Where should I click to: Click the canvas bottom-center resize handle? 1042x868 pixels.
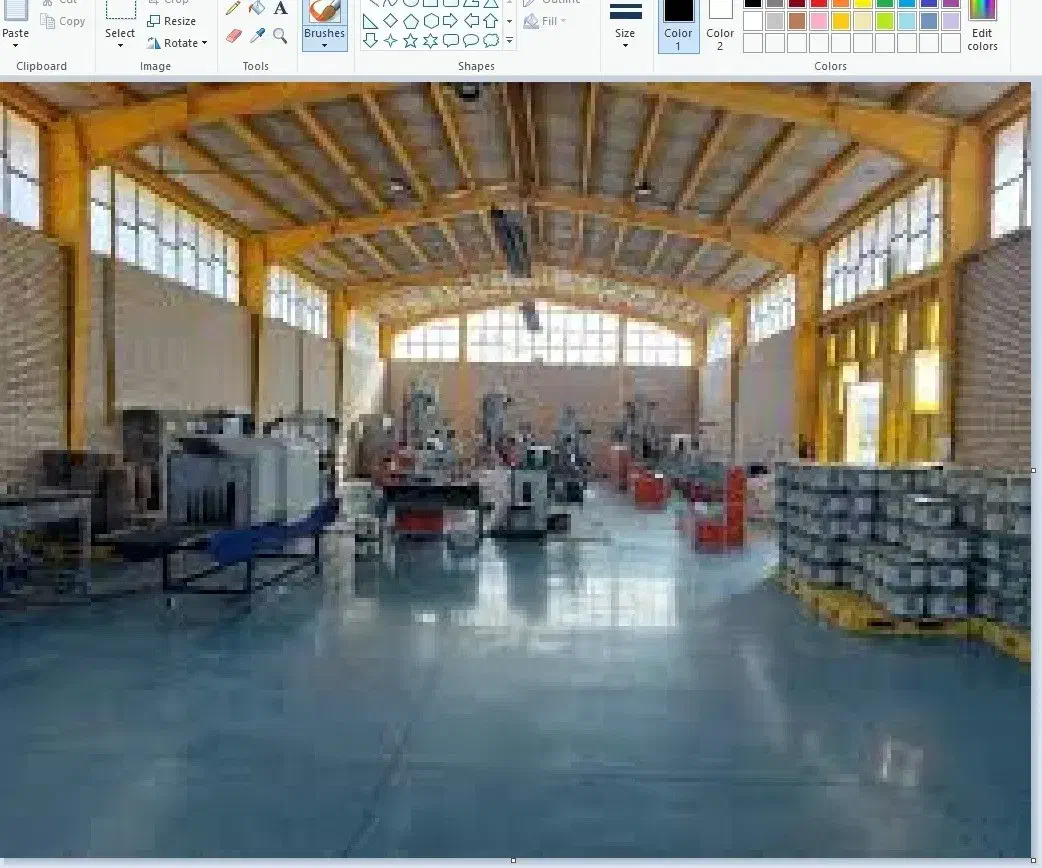[513, 860]
